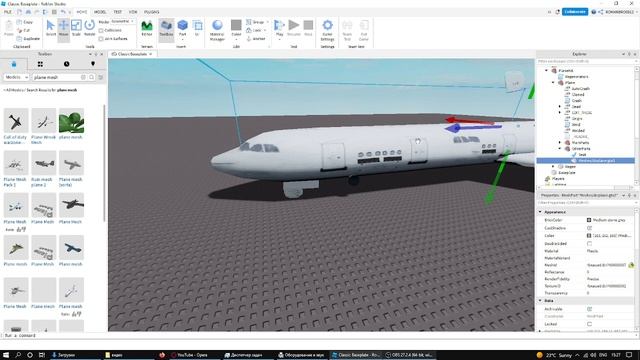
Task: Click the Toolbox search filter options icon
Action: point(101,77)
